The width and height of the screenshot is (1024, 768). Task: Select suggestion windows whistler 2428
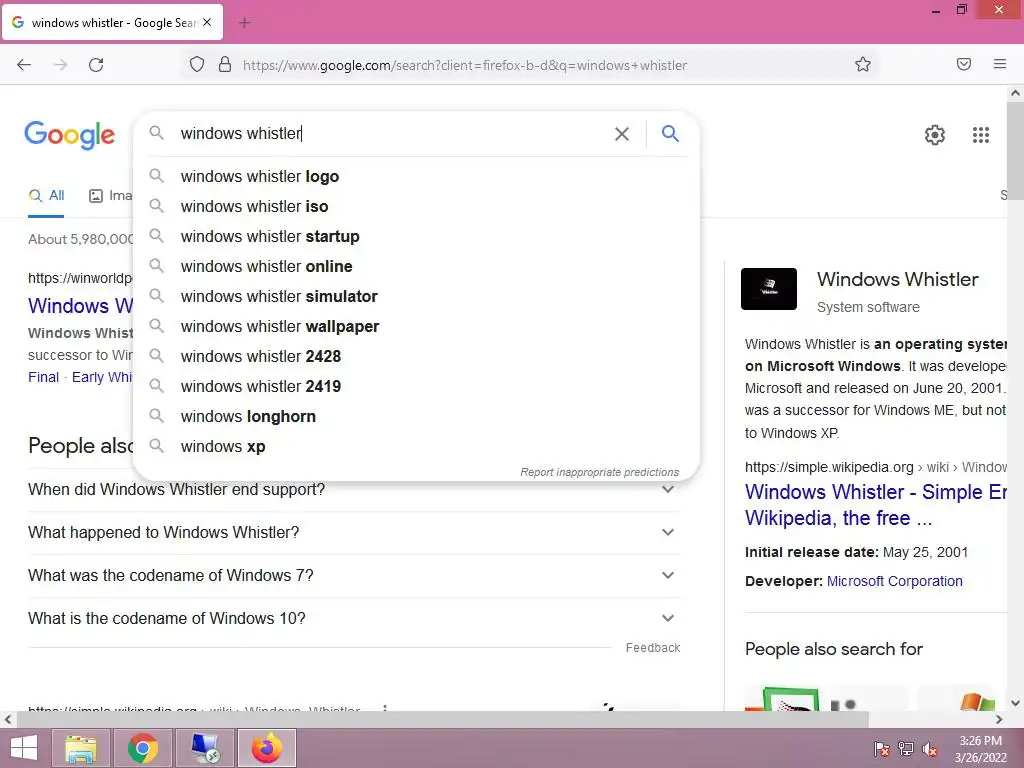pyautogui.click(x=415, y=357)
